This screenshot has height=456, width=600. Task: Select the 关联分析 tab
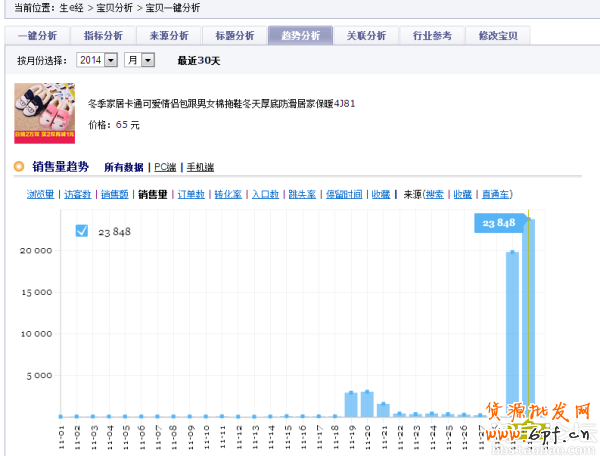[x=366, y=36]
